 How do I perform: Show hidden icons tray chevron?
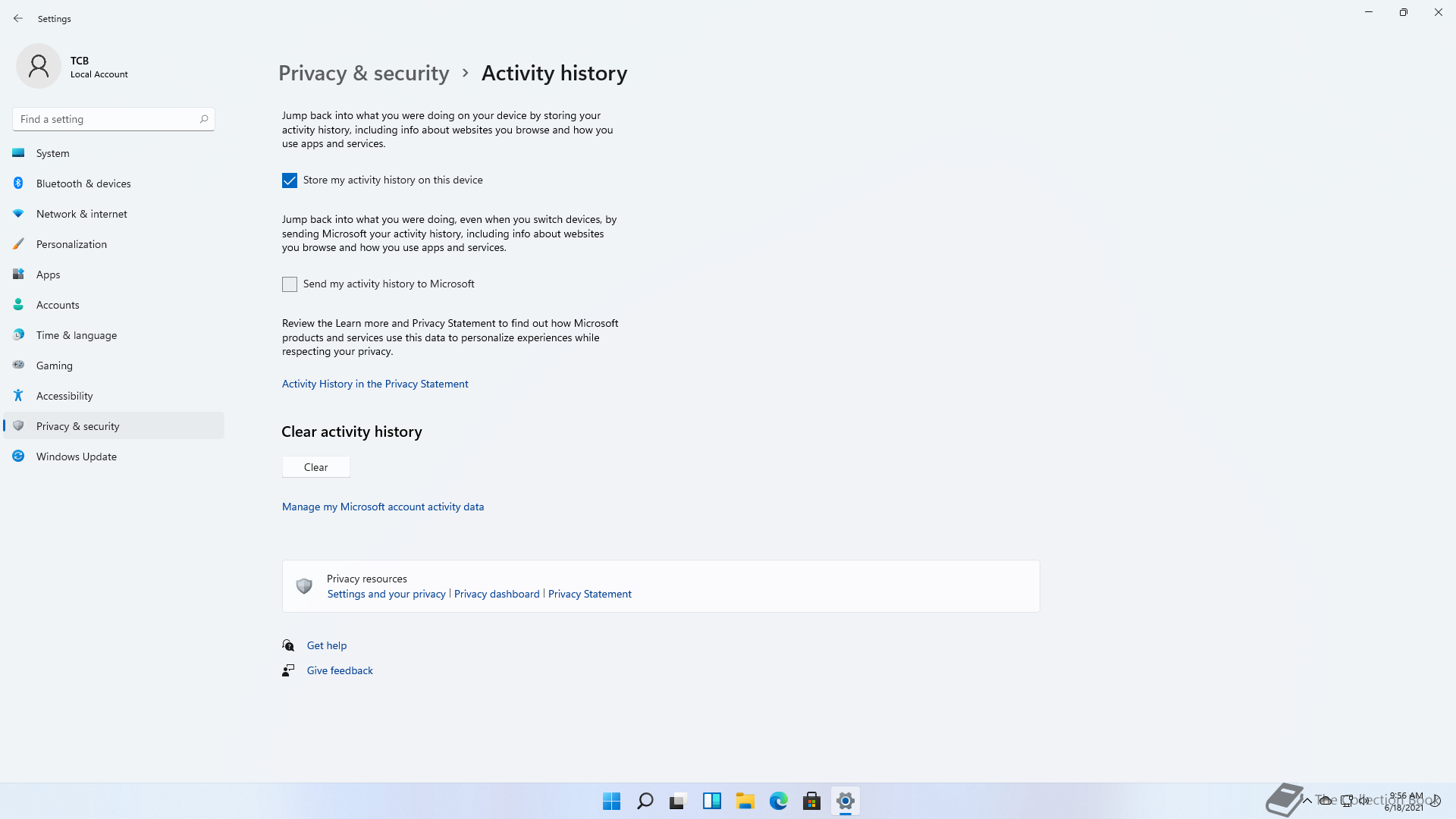(1307, 801)
